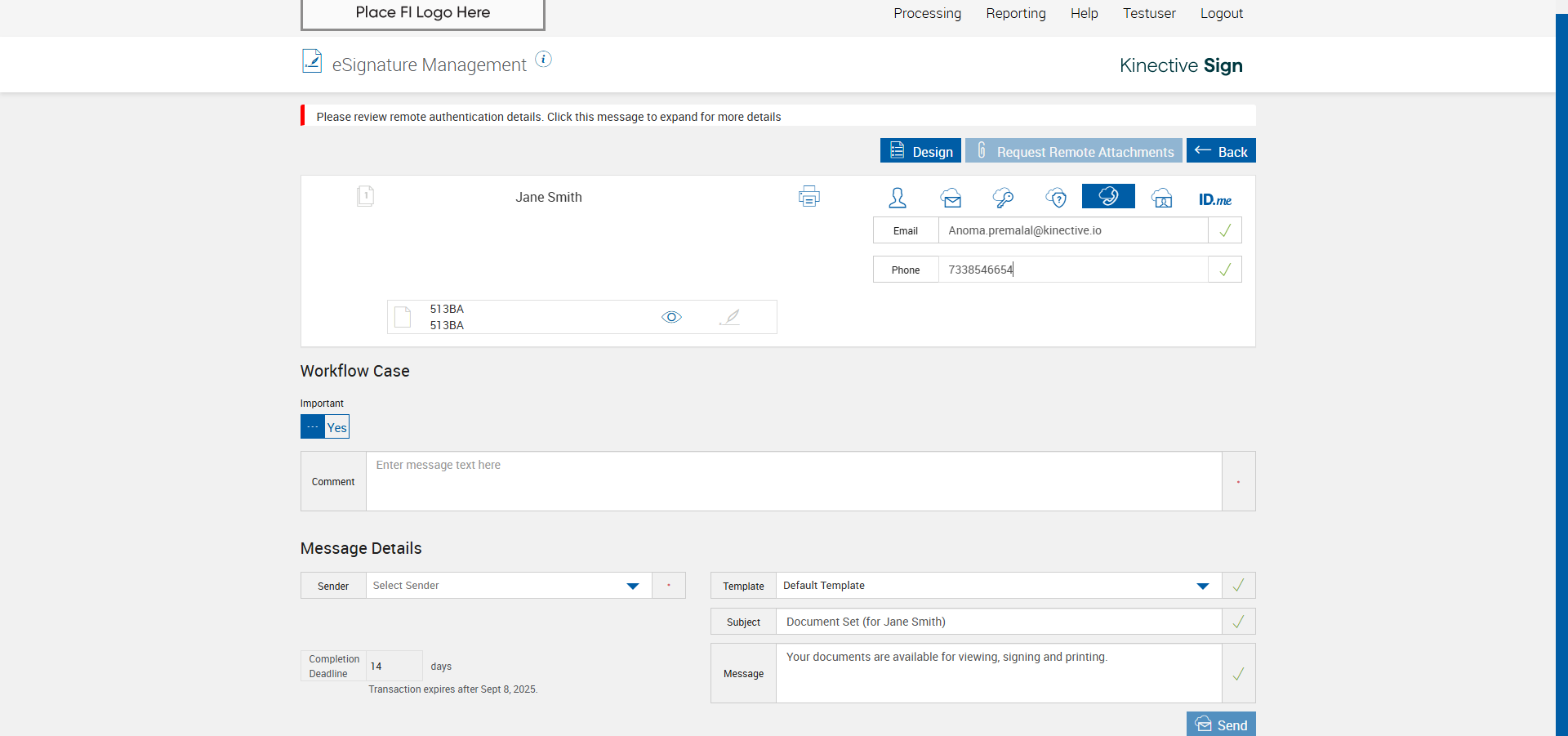Image resolution: width=1568 pixels, height=736 pixels.
Task: Choose the ID.me authentication option
Action: click(1214, 199)
